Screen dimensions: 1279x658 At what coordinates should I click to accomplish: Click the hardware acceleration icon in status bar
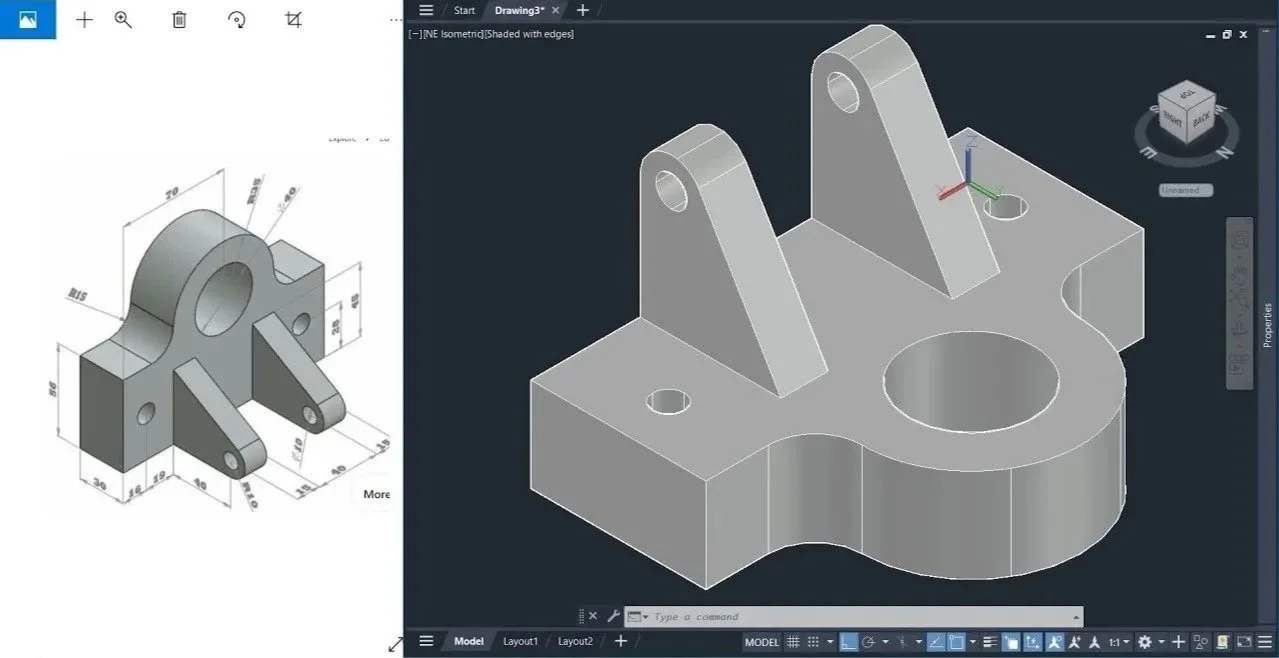(x=1221, y=642)
